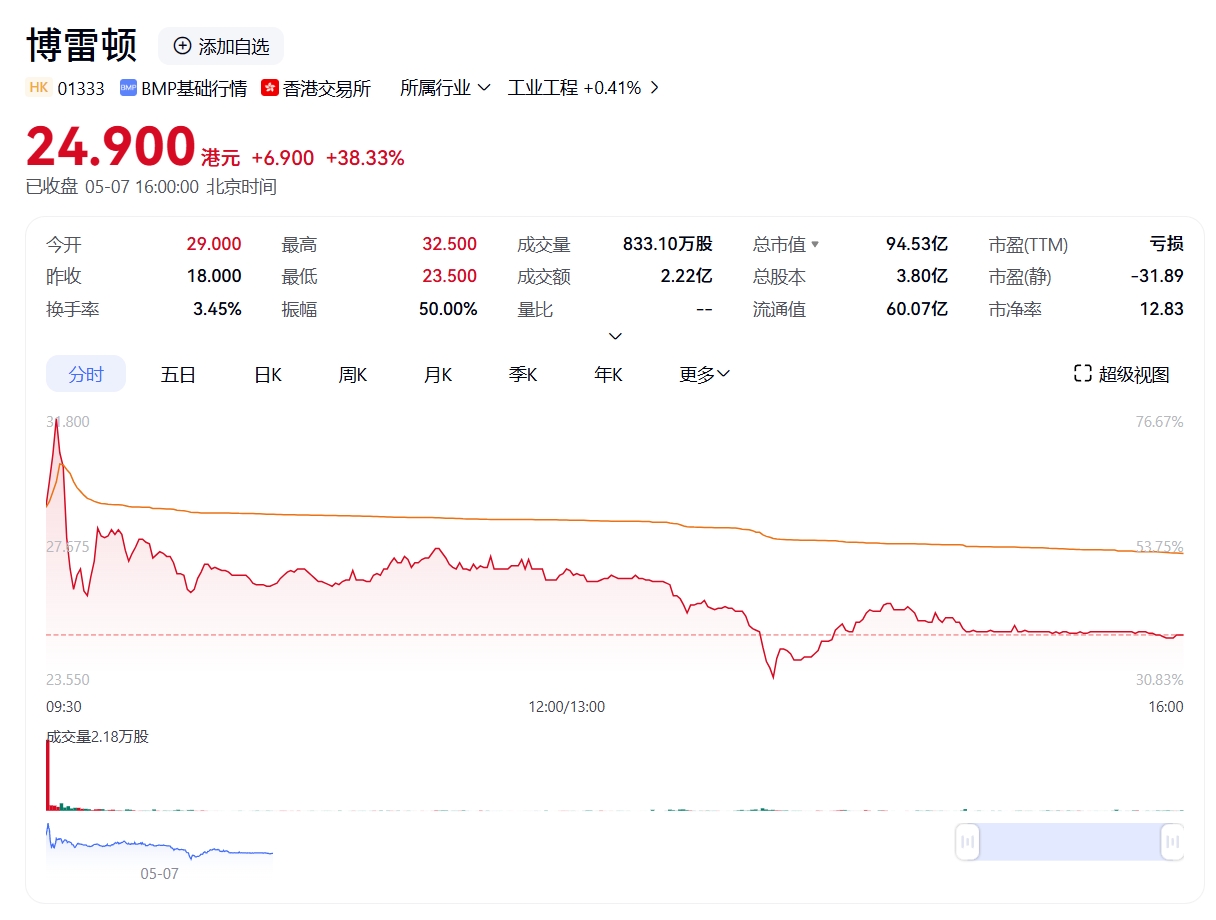1216x920 pixels.
Task: Open the 更多 chart period dropdown
Action: coord(705,374)
